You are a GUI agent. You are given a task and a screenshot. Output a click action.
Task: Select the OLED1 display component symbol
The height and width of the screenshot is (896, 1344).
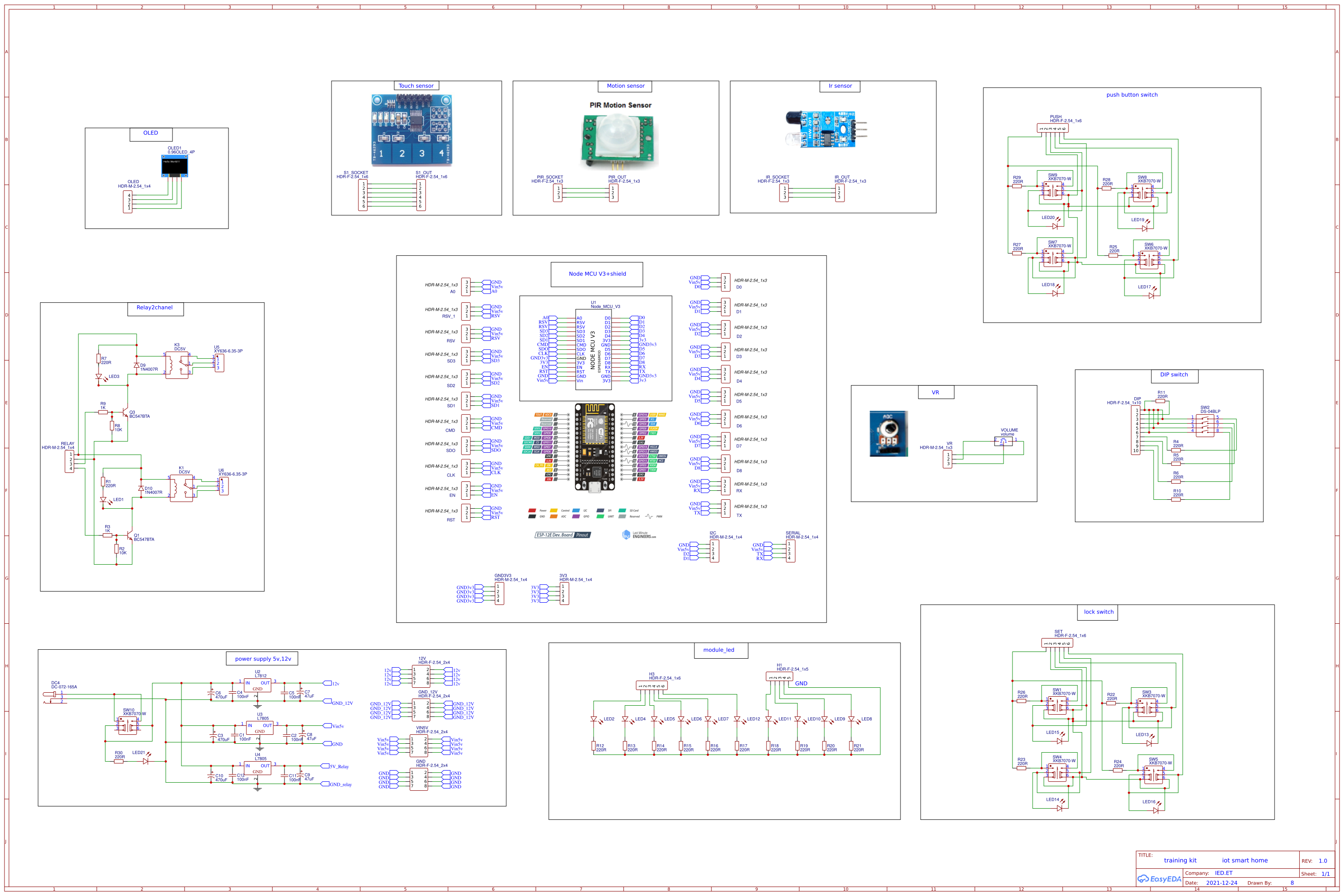(x=174, y=166)
